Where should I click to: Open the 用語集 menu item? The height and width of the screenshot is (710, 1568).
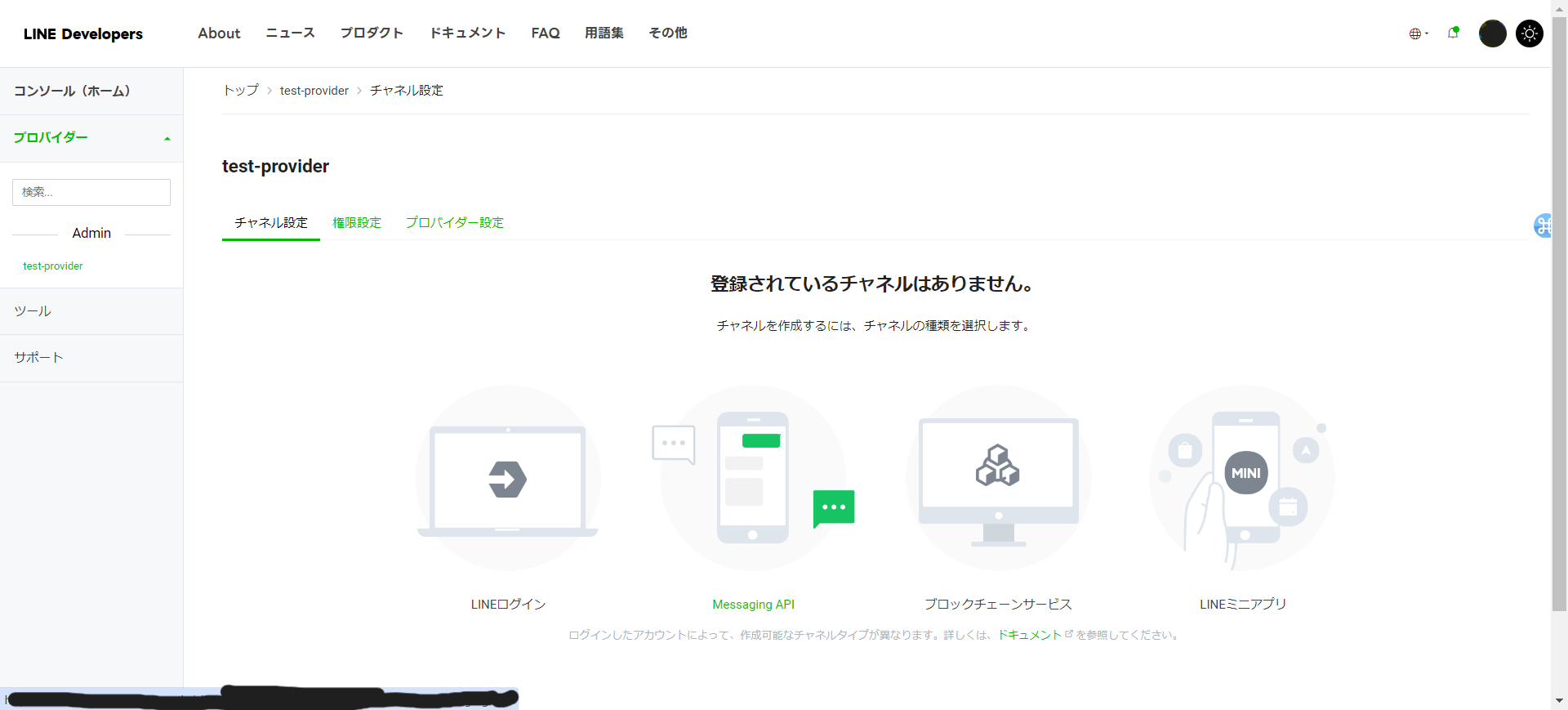tap(604, 33)
